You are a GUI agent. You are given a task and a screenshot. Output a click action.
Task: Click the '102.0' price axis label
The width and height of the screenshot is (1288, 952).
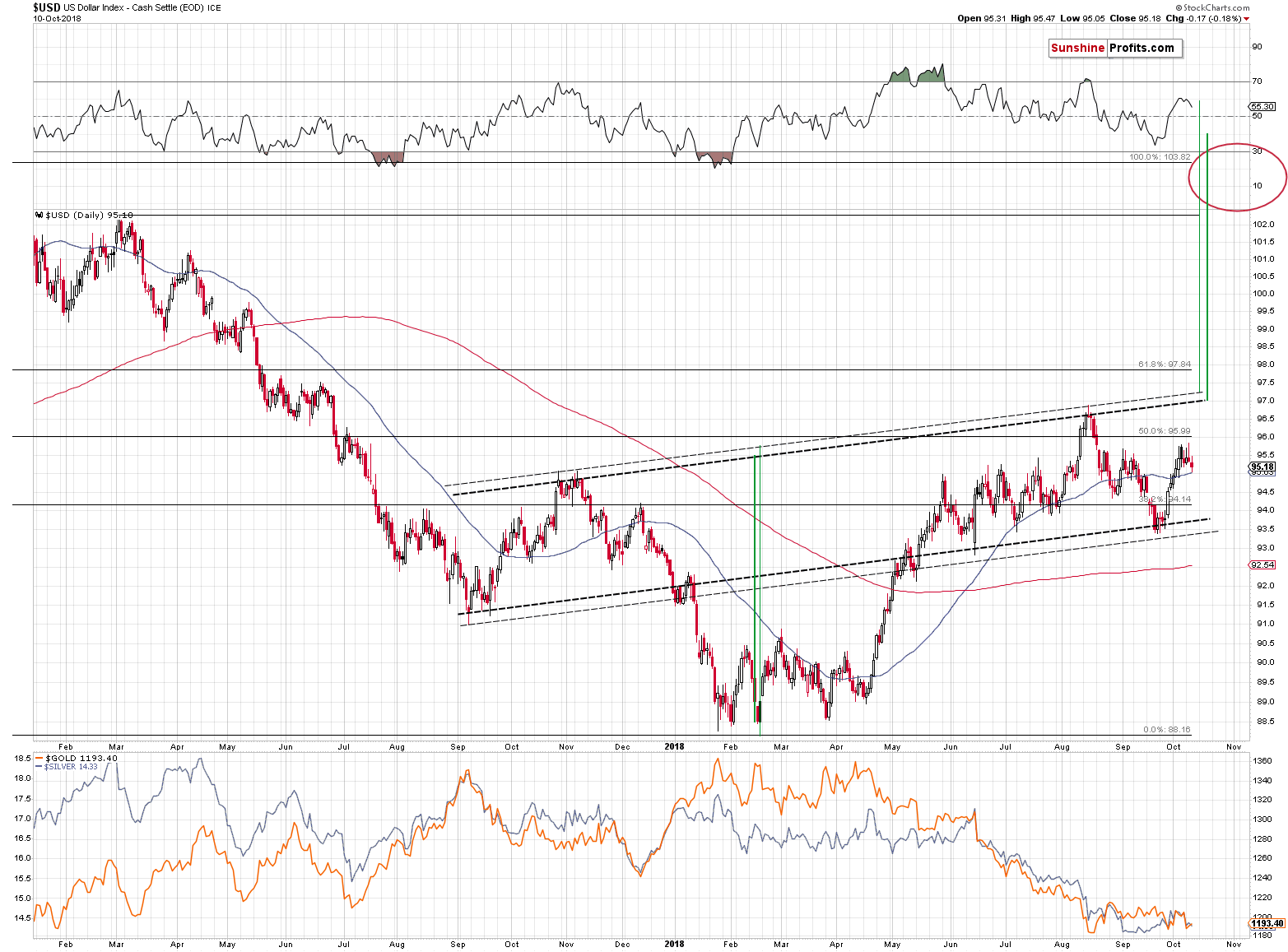pyautogui.click(x=1263, y=224)
